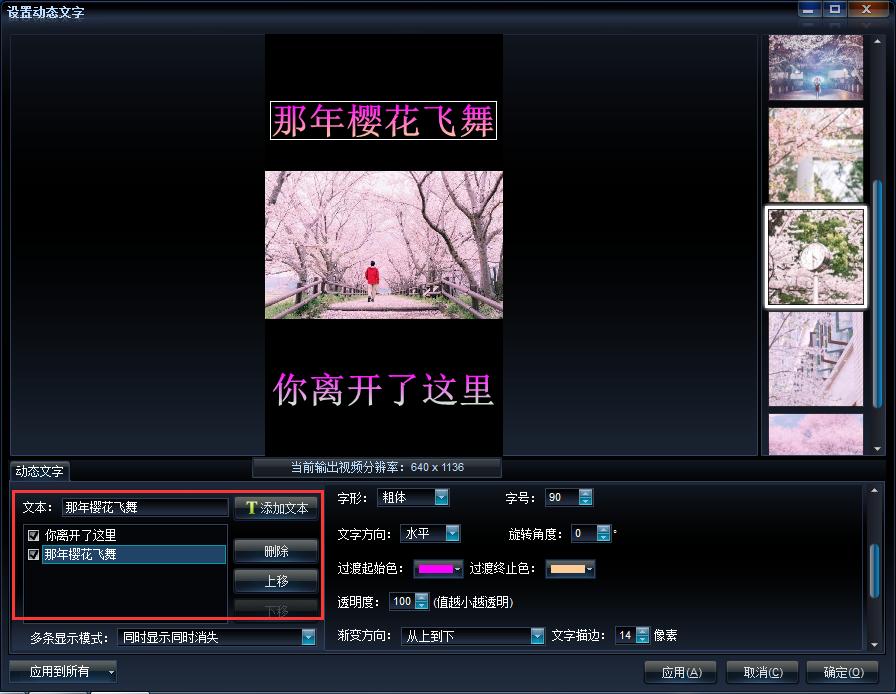This screenshot has height=694, width=896.
Task: Uncheck the 你离开了这里 text entry
Action: pos(34,535)
